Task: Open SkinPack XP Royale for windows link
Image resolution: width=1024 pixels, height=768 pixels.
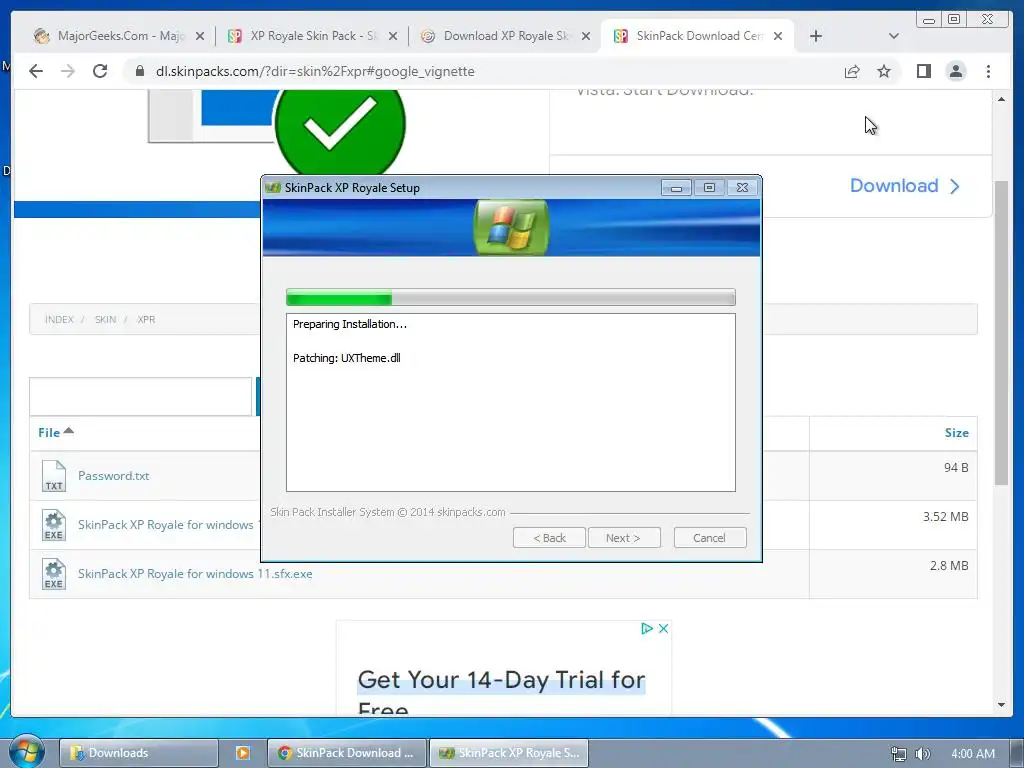Action: [166, 524]
